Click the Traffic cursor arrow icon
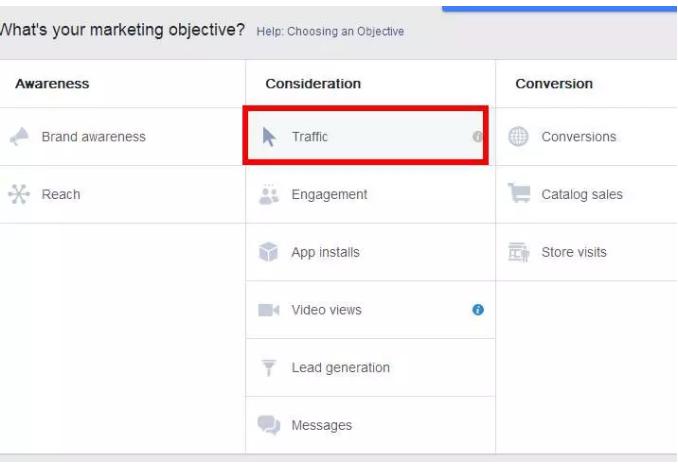Viewport: 678px width, 464px height. [x=269, y=137]
